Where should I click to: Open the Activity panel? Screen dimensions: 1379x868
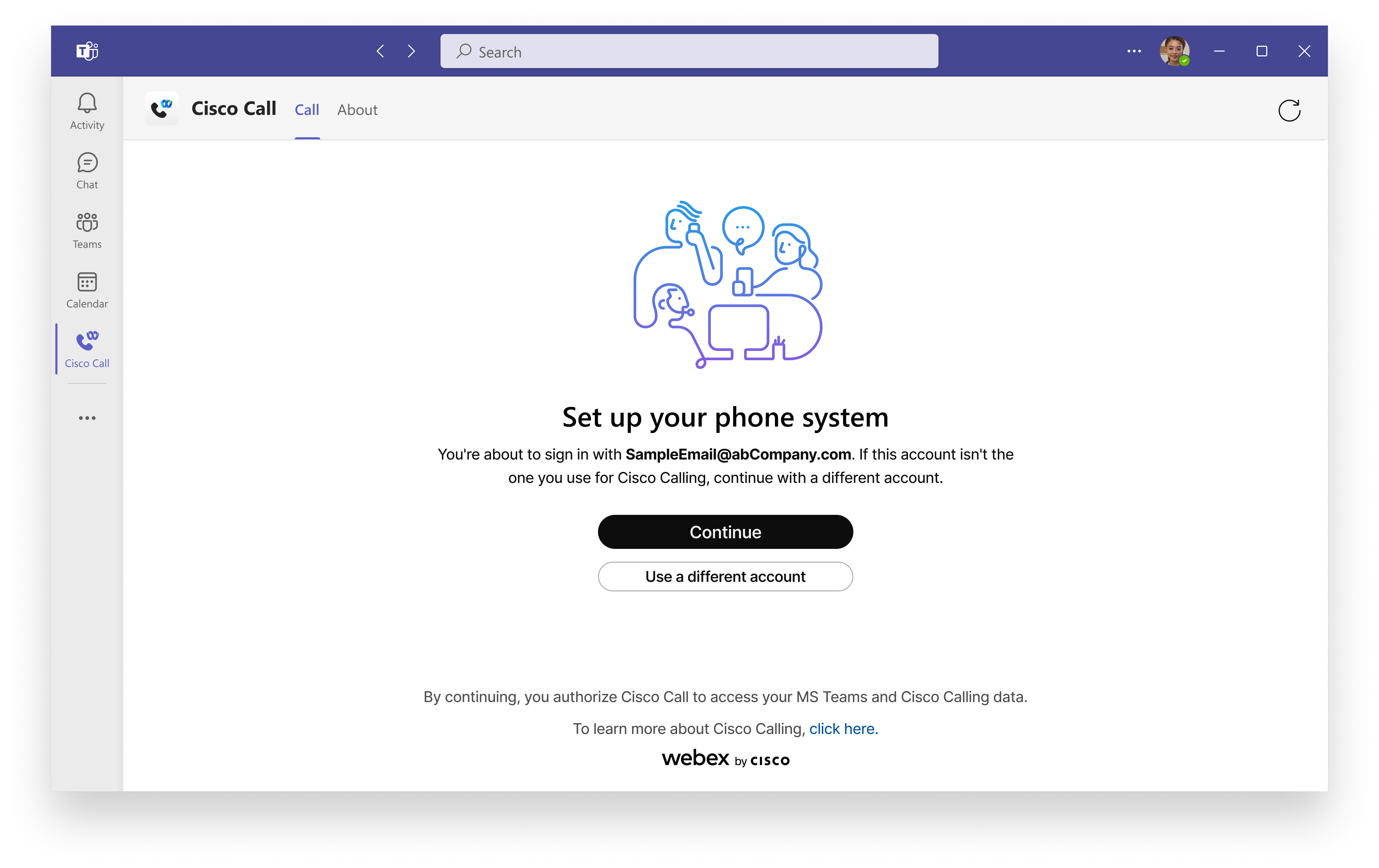coord(87,110)
